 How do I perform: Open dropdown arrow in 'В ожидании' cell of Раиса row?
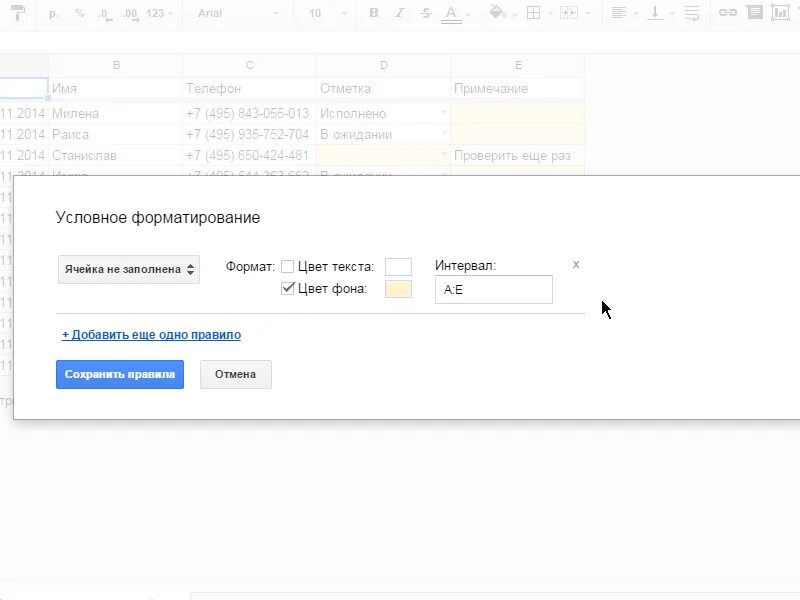444,133
